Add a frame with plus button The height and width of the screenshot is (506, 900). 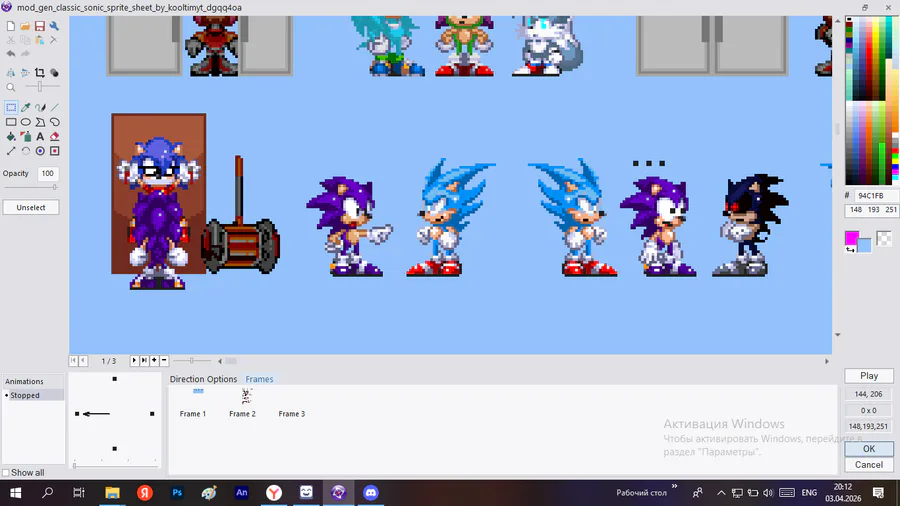[154, 360]
